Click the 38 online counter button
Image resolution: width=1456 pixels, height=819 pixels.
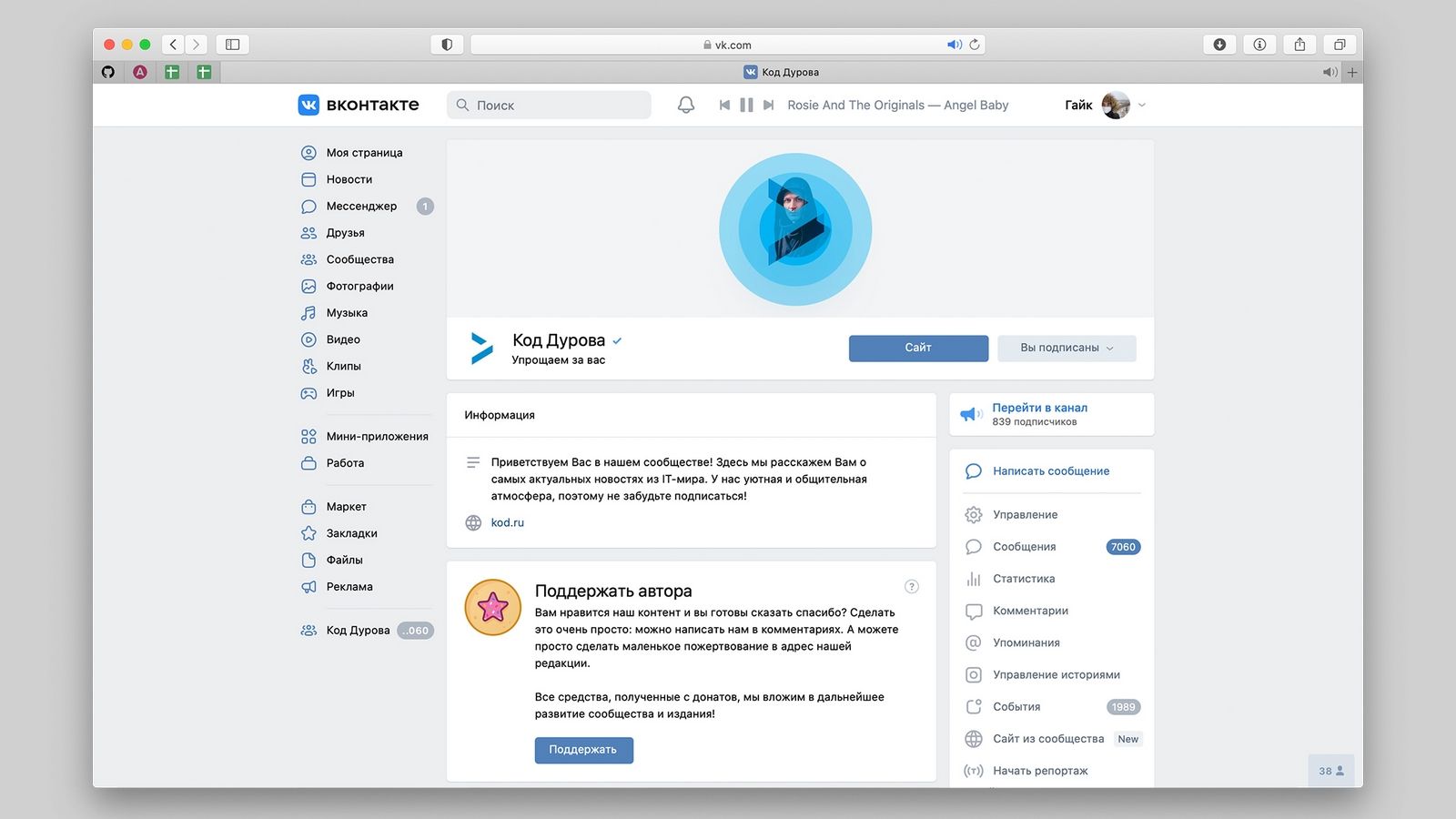1330,771
